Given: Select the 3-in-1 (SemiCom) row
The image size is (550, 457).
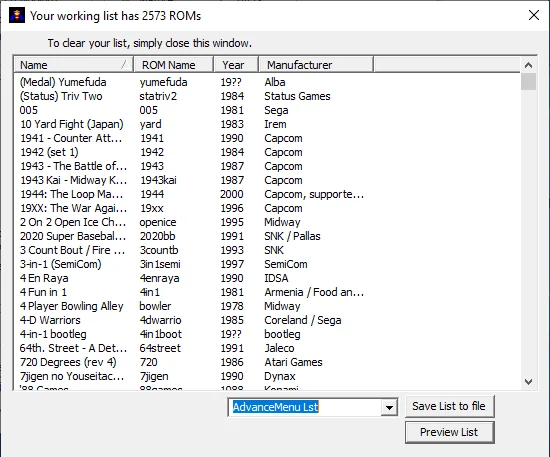Looking at the screenshot, I should point(267,264).
